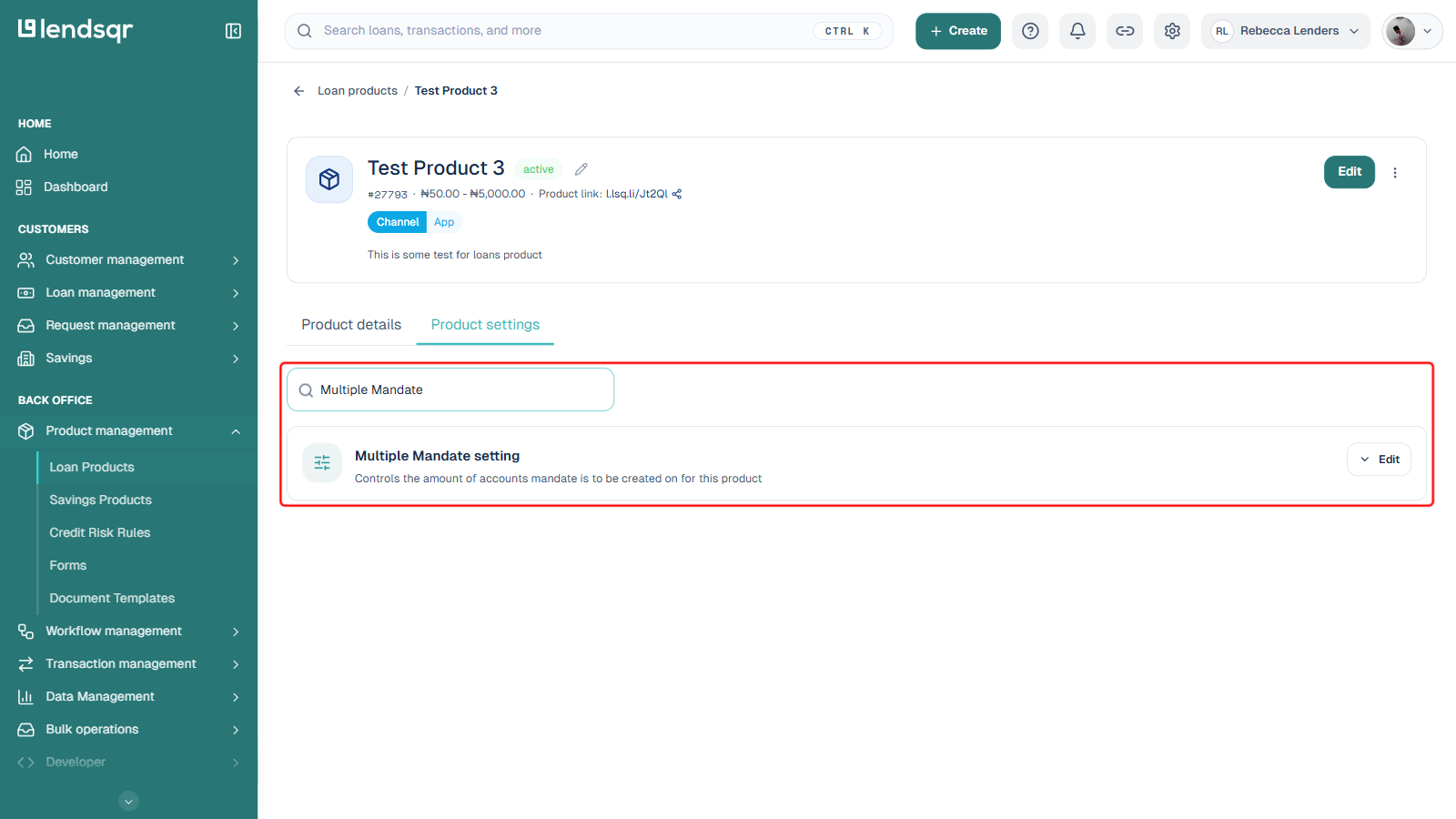Open Credit Risk Rules submenu item

point(100,533)
